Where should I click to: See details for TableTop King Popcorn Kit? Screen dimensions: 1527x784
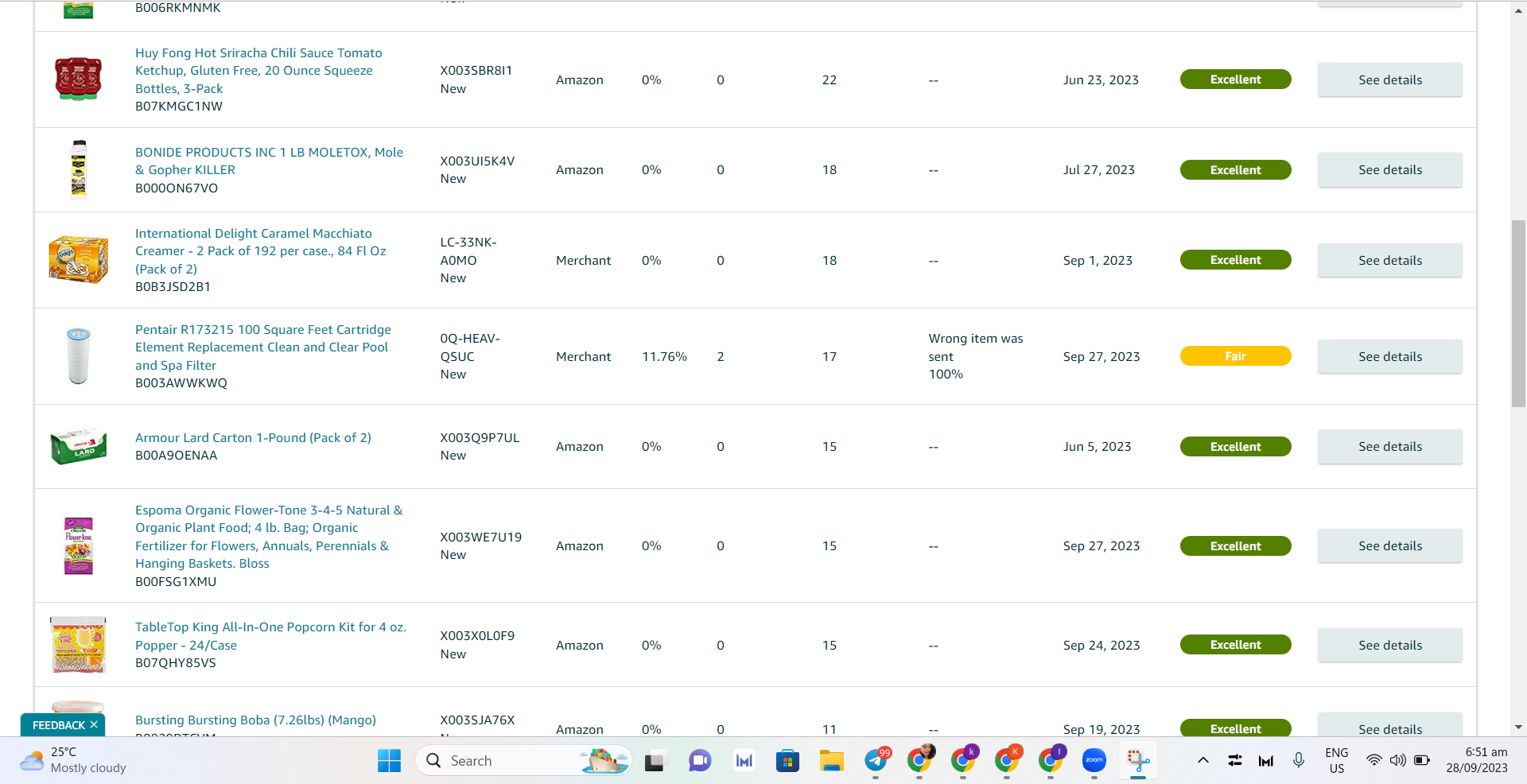click(x=1389, y=645)
